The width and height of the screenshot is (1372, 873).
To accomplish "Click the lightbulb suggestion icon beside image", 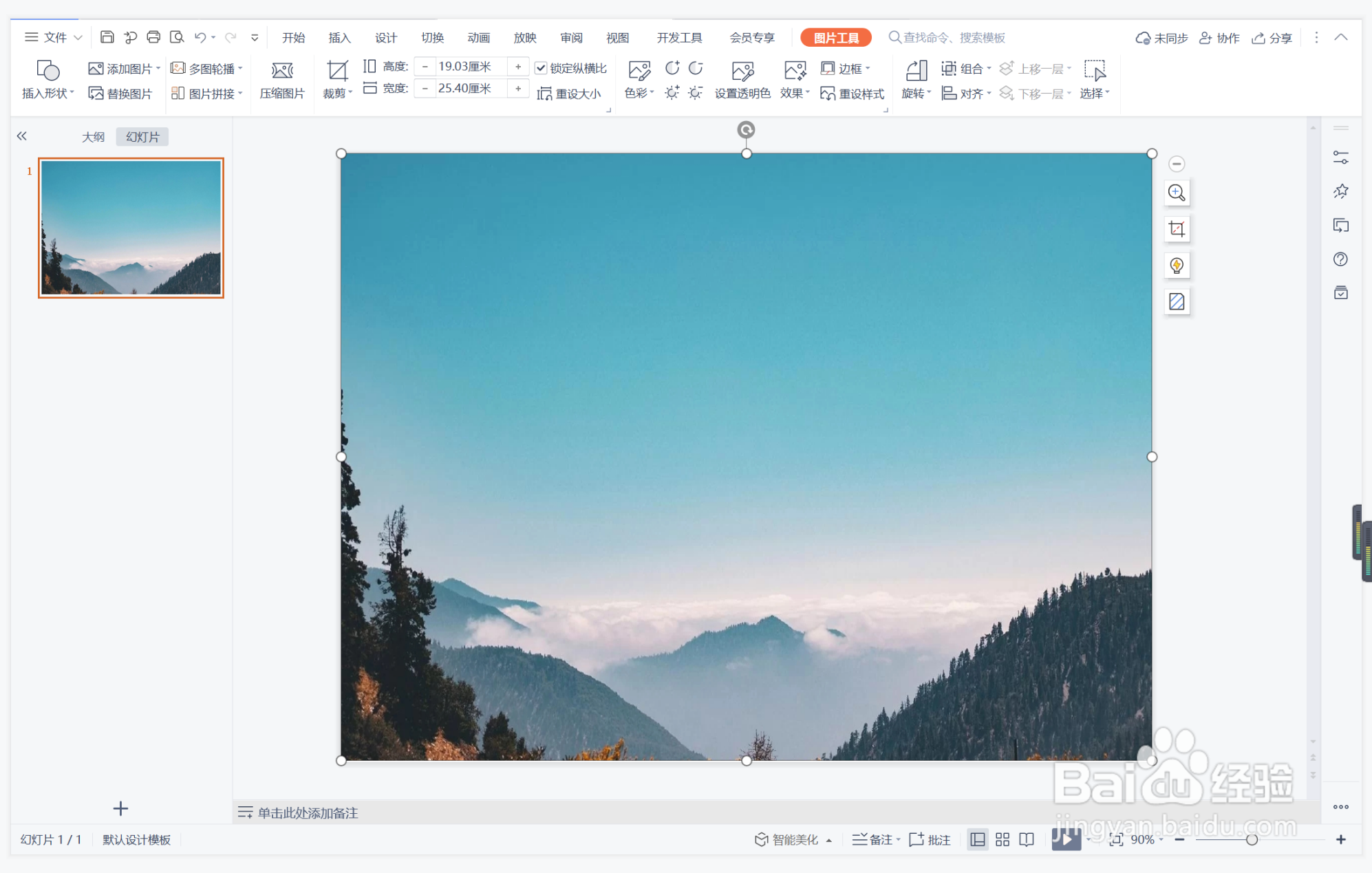I will [x=1177, y=266].
